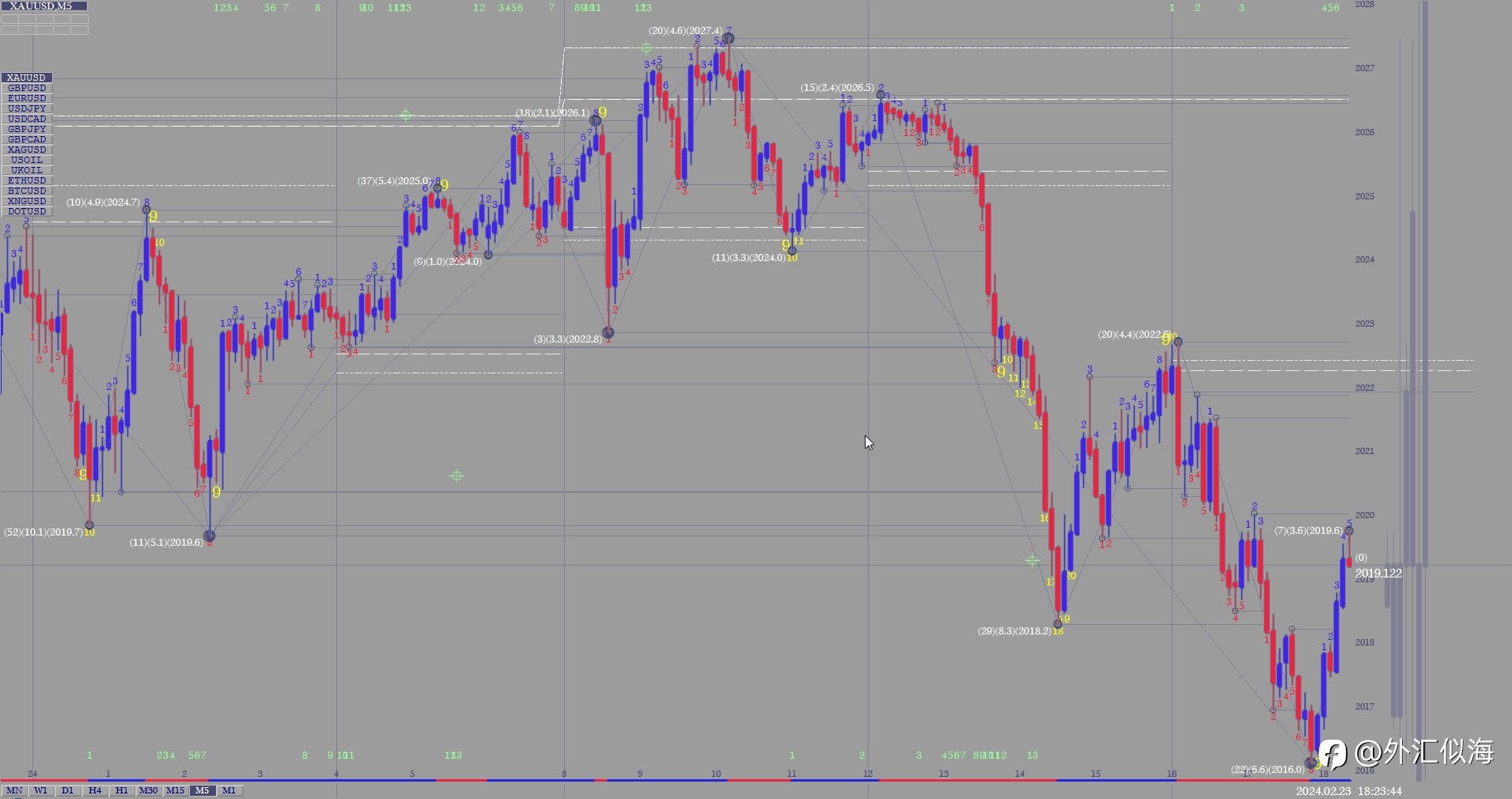
Task: Switch to the MN timeframe
Action: point(13,790)
